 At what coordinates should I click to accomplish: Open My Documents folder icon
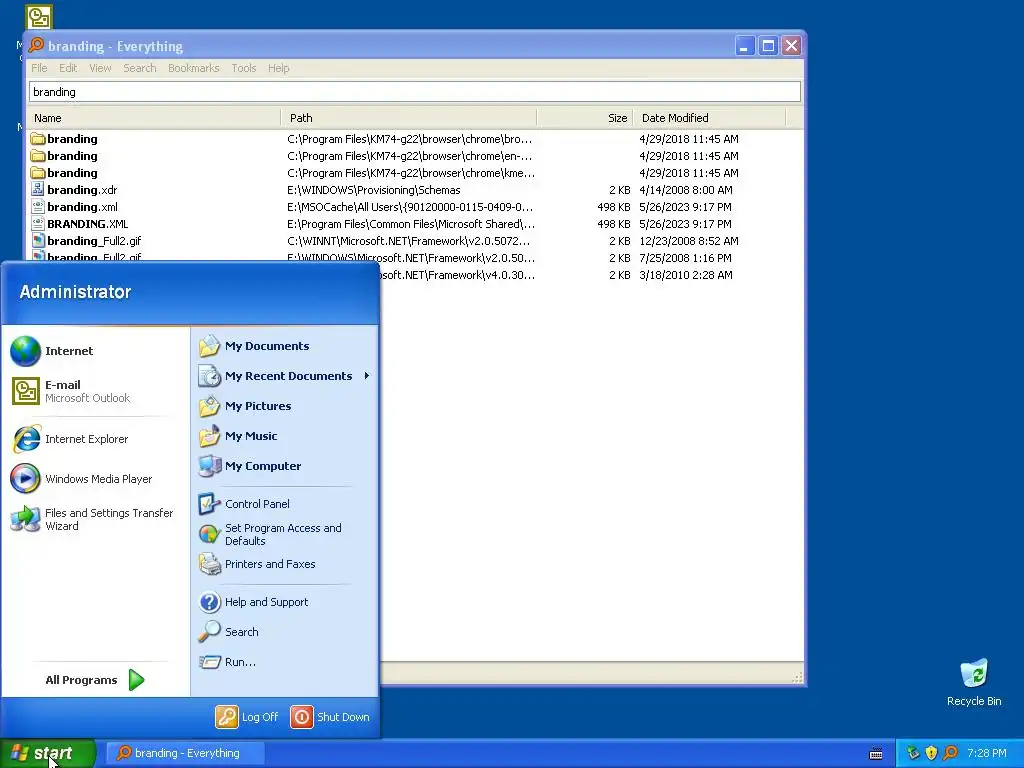(x=210, y=346)
